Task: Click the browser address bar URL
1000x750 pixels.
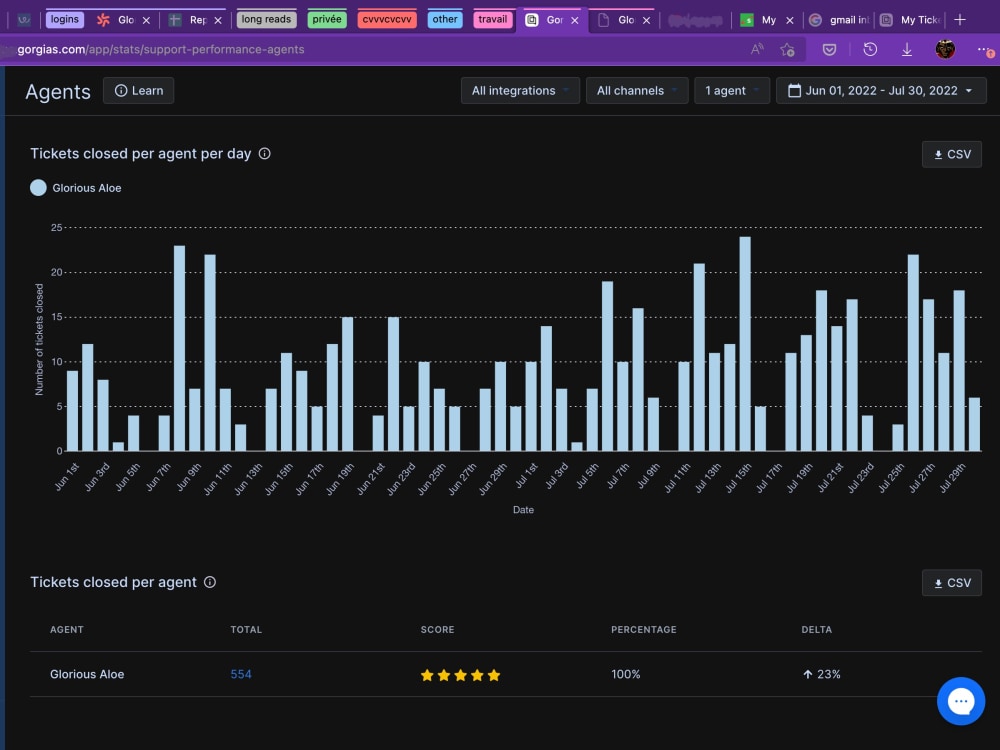Action: pos(161,49)
